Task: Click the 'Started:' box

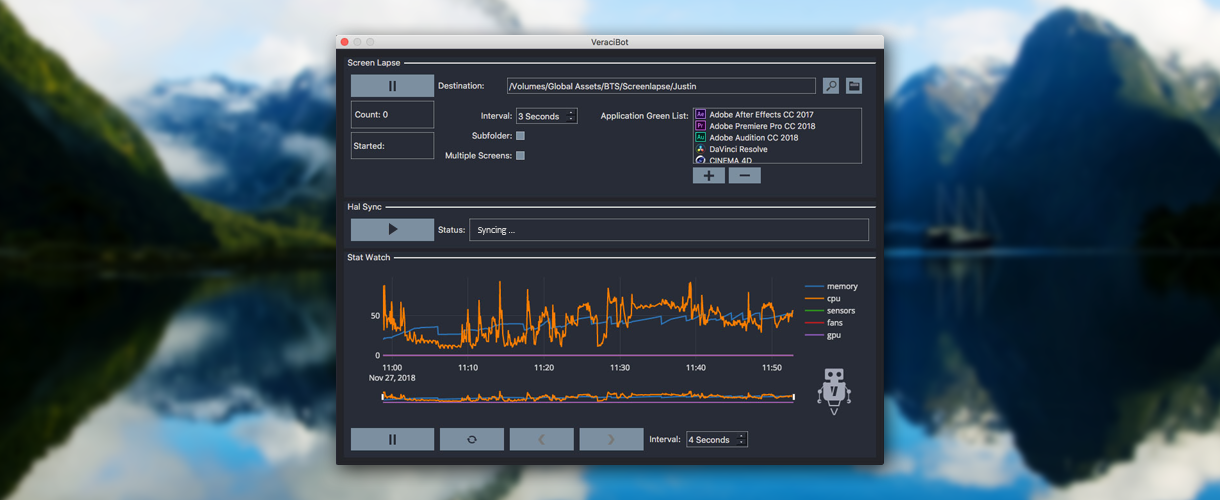Action: click(x=392, y=145)
